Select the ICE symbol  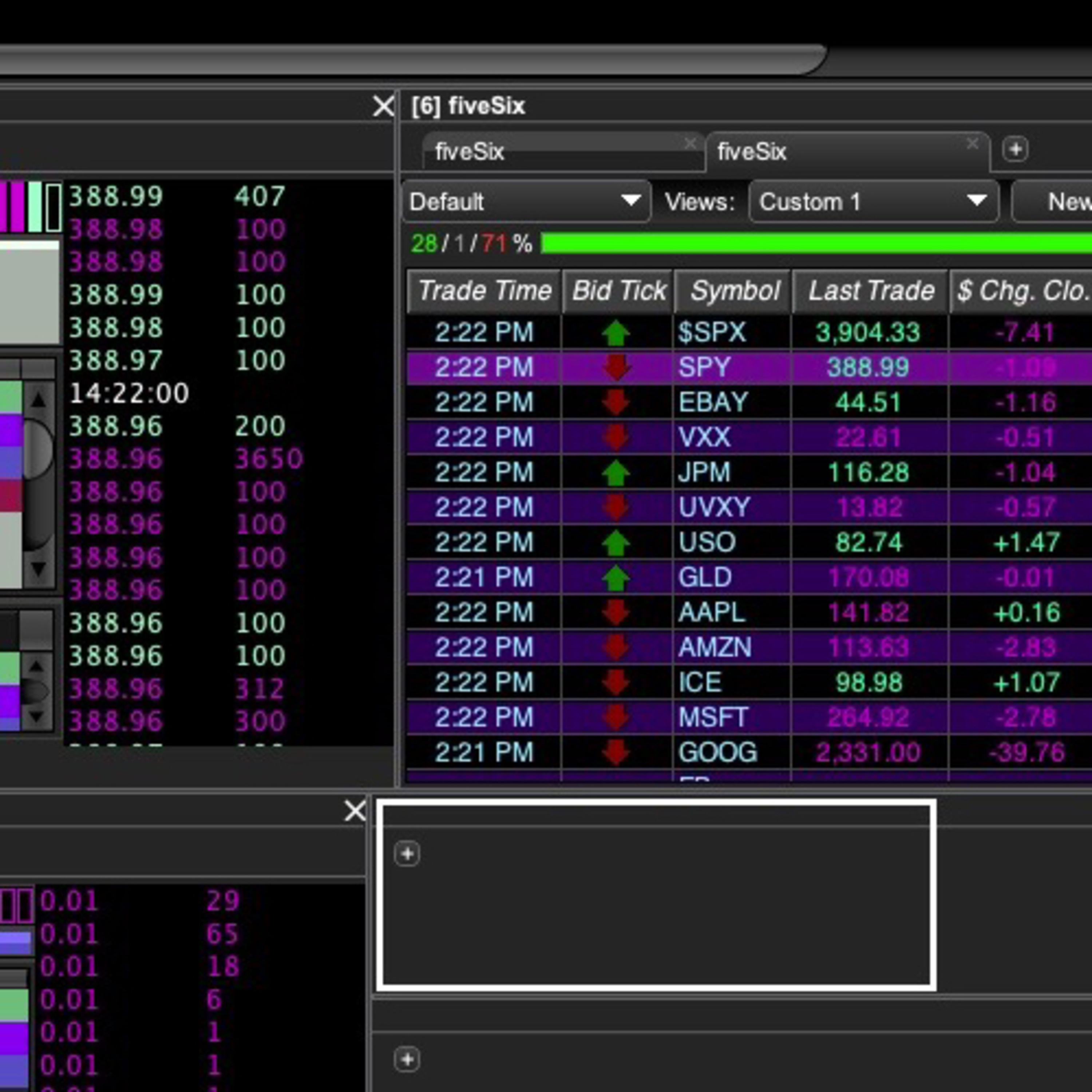coord(700,683)
